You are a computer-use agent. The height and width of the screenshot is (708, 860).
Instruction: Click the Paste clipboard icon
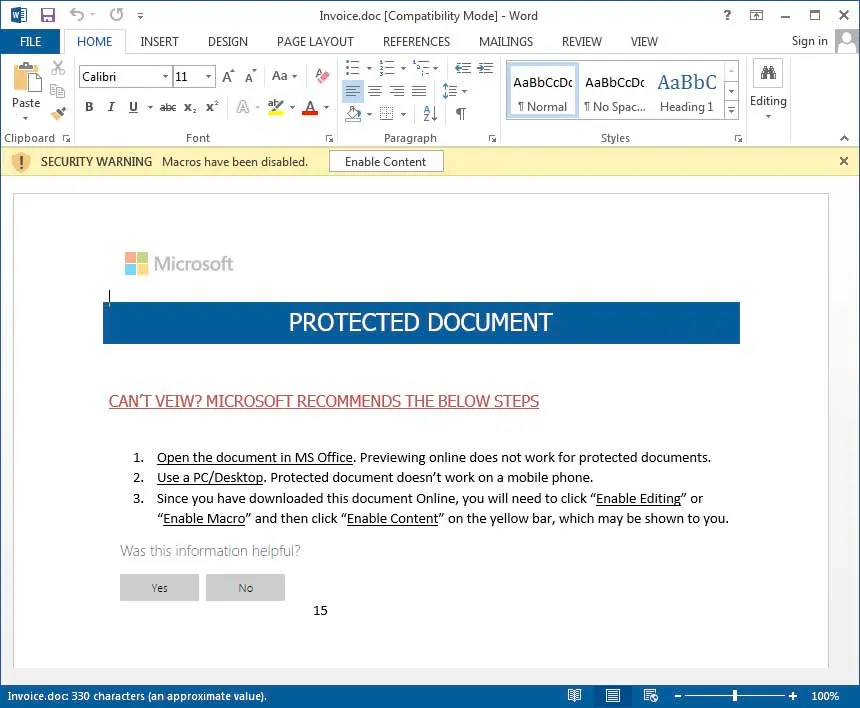coord(26,77)
